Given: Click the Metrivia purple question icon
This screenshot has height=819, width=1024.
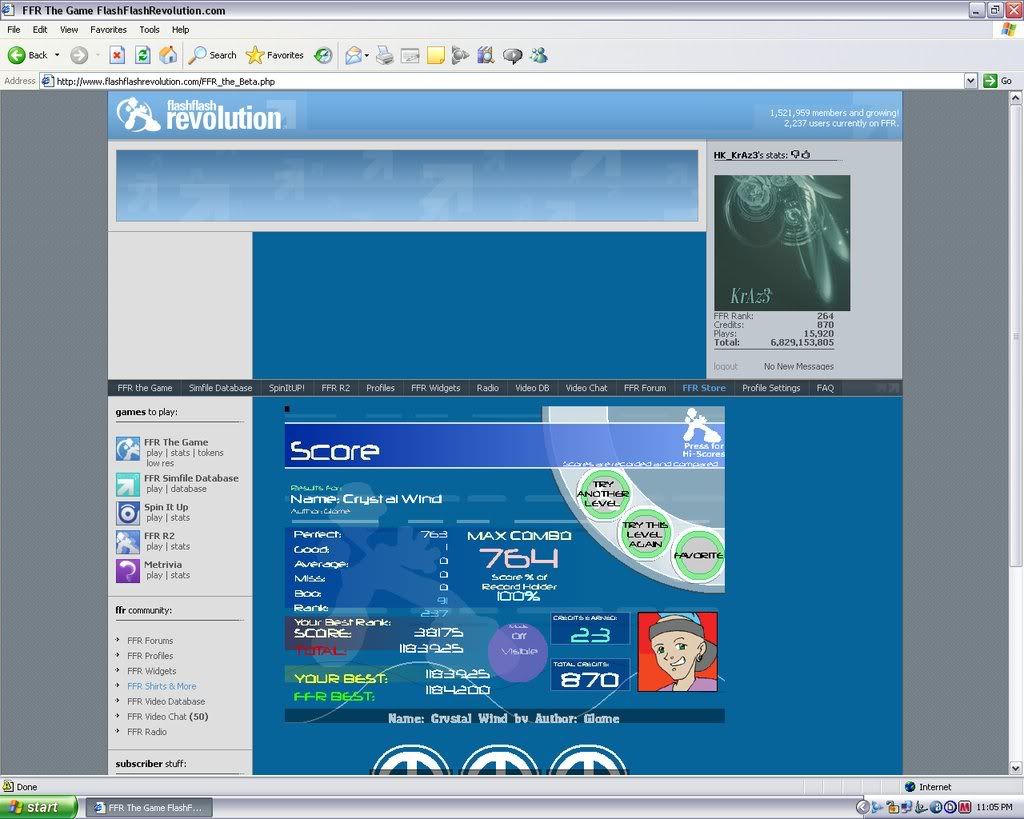Looking at the screenshot, I should tap(128, 570).
